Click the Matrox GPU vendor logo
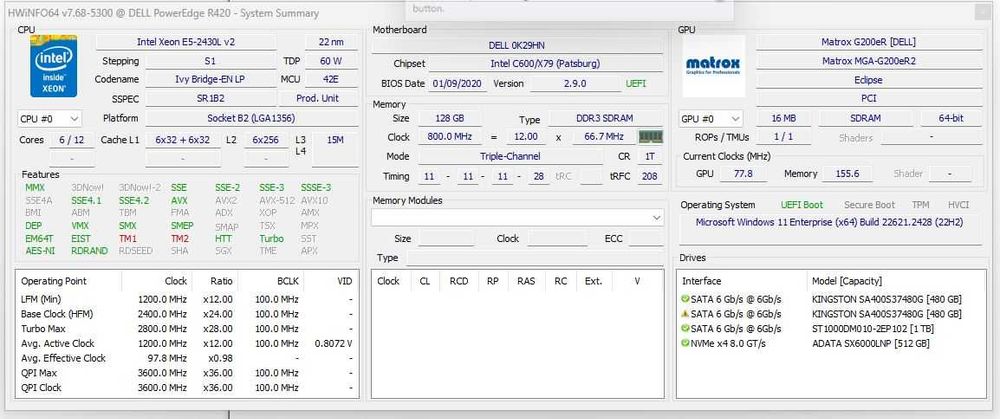The image size is (1000, 419). coord(713,66)
